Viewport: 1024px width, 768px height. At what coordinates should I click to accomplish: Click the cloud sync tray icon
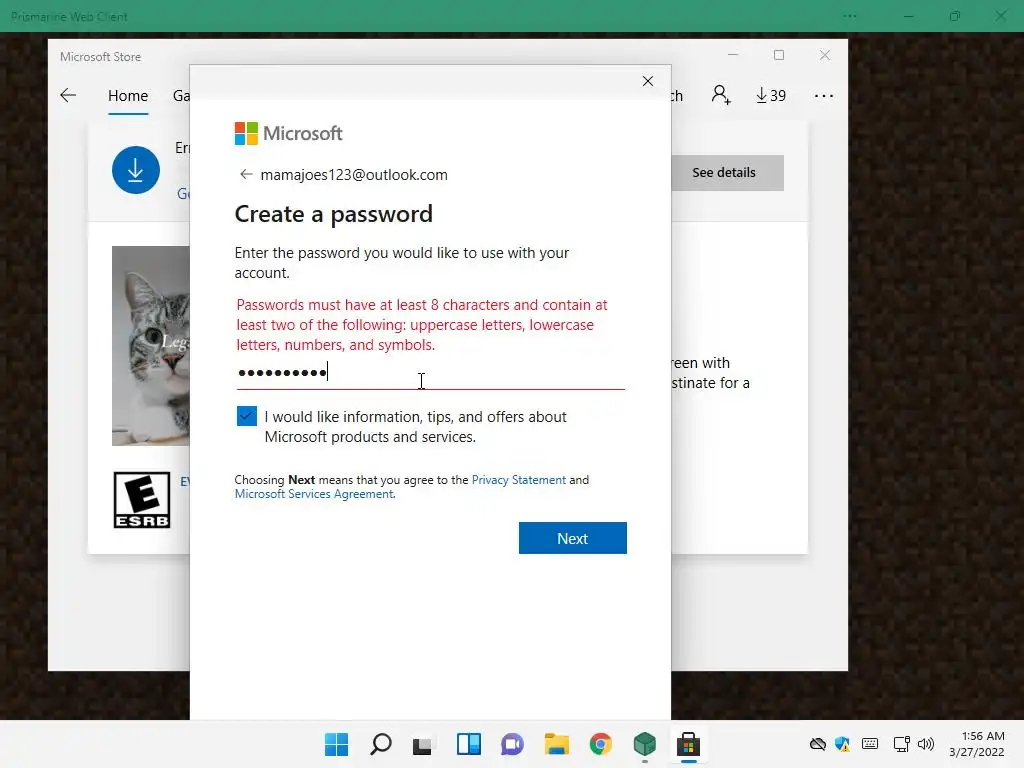(818, 744)
